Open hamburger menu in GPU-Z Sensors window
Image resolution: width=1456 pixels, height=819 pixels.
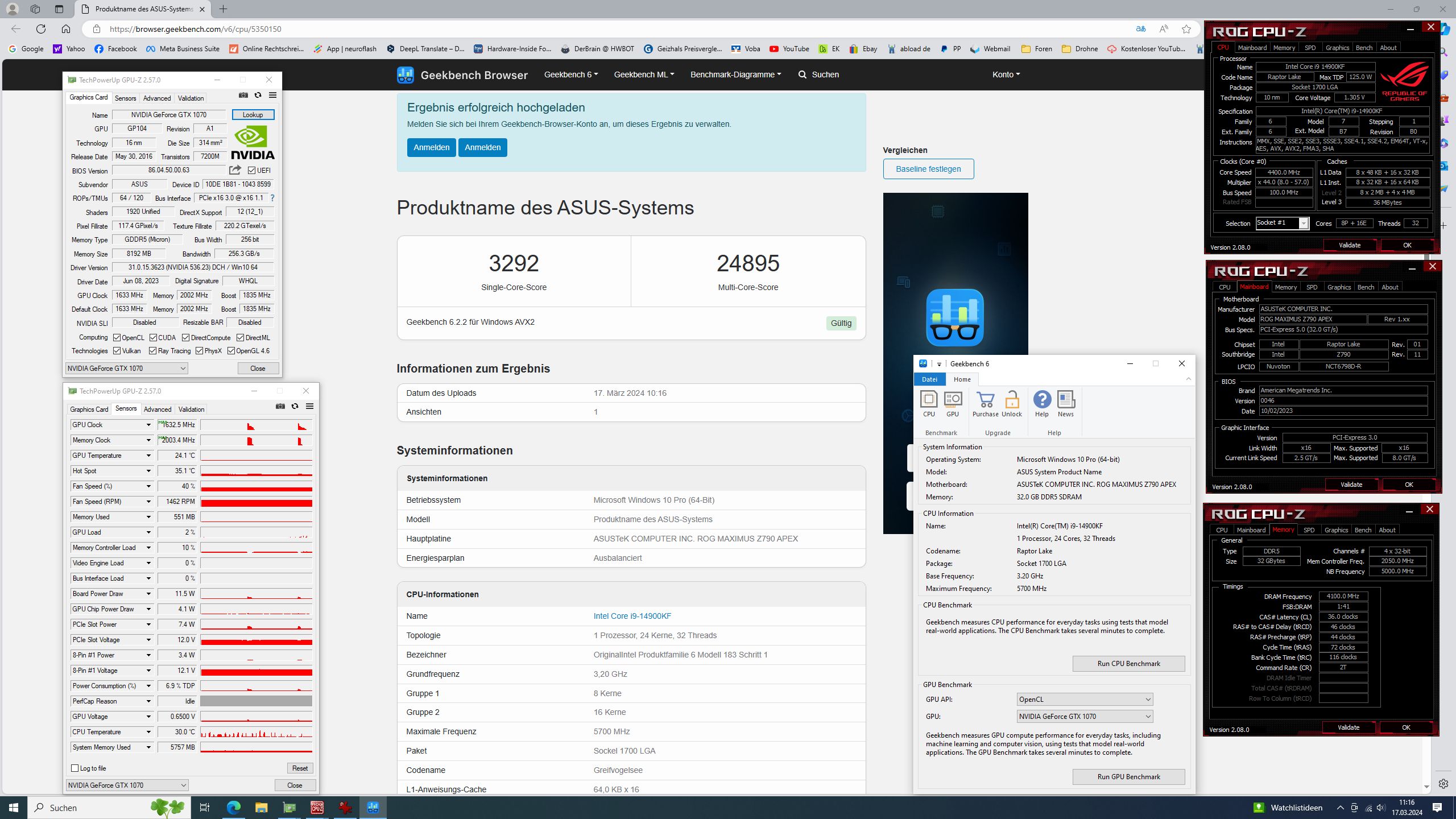[x=309, y=406]
